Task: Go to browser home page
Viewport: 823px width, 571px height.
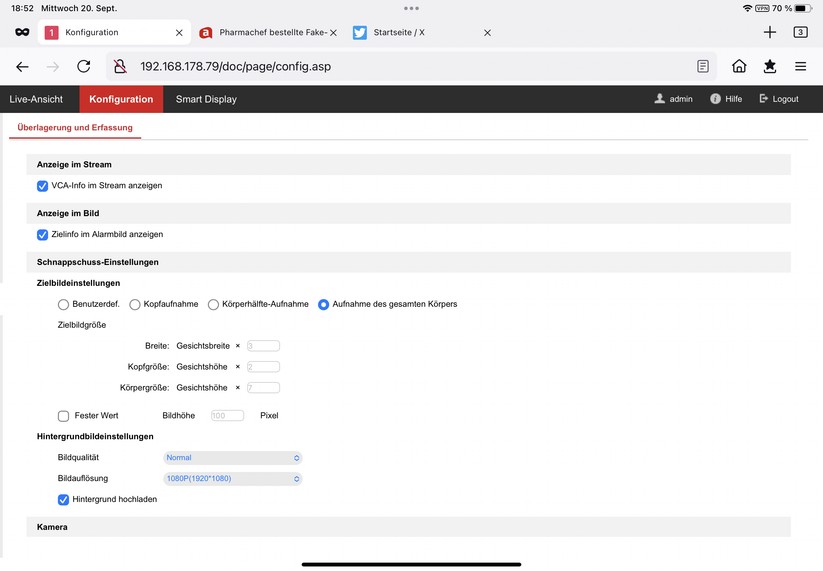Action: click(739, 66)
